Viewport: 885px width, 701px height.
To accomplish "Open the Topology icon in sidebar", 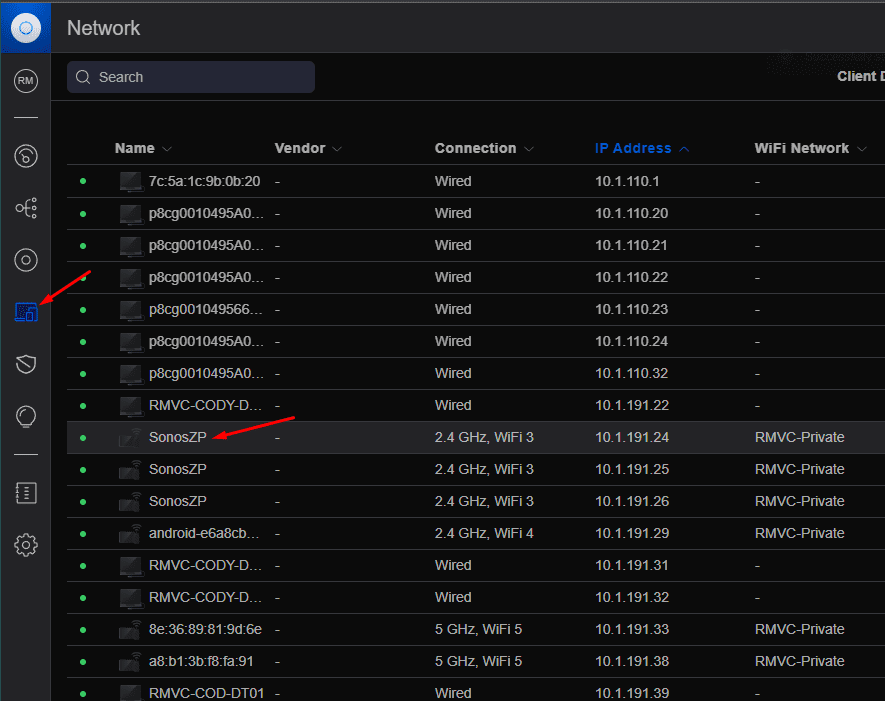I will pyautogui.click(x=26, y=208).
